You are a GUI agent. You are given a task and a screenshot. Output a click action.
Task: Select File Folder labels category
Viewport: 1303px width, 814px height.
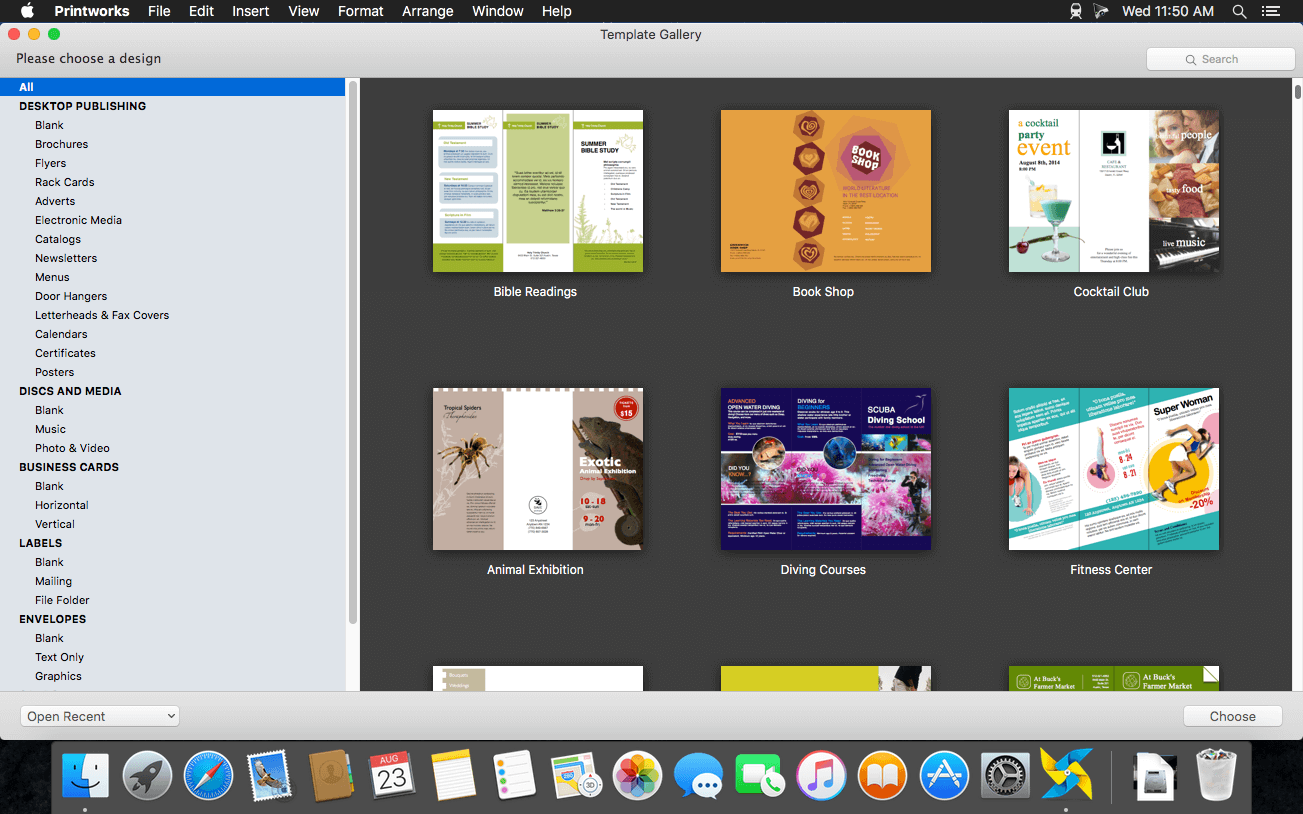[x=62, y=600]
